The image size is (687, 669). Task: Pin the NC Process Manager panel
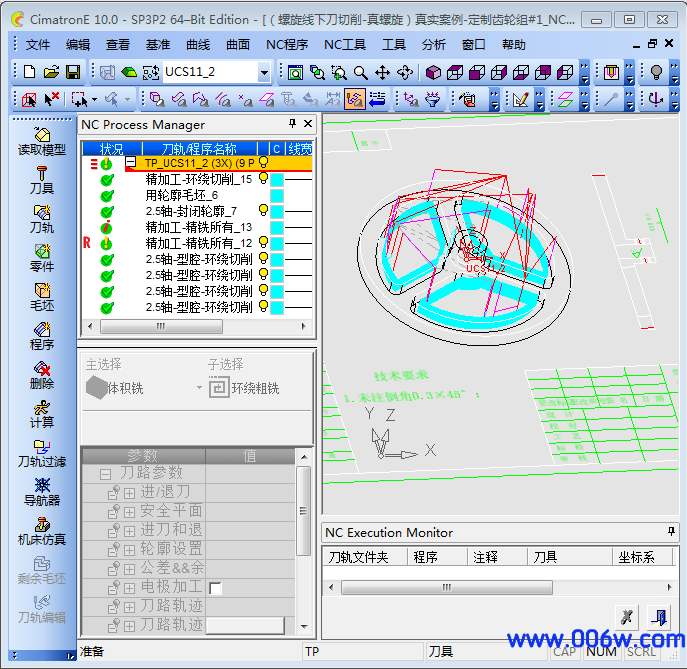293,124
